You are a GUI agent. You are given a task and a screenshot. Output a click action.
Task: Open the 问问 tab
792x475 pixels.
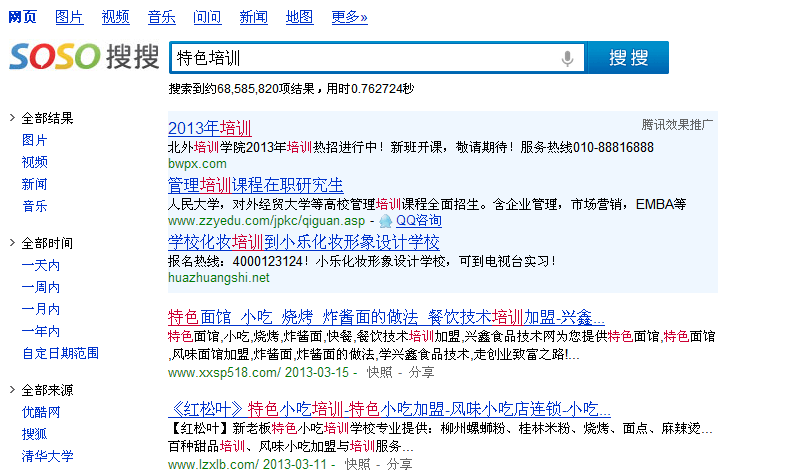pyautogui.click(x=207, y=17)
